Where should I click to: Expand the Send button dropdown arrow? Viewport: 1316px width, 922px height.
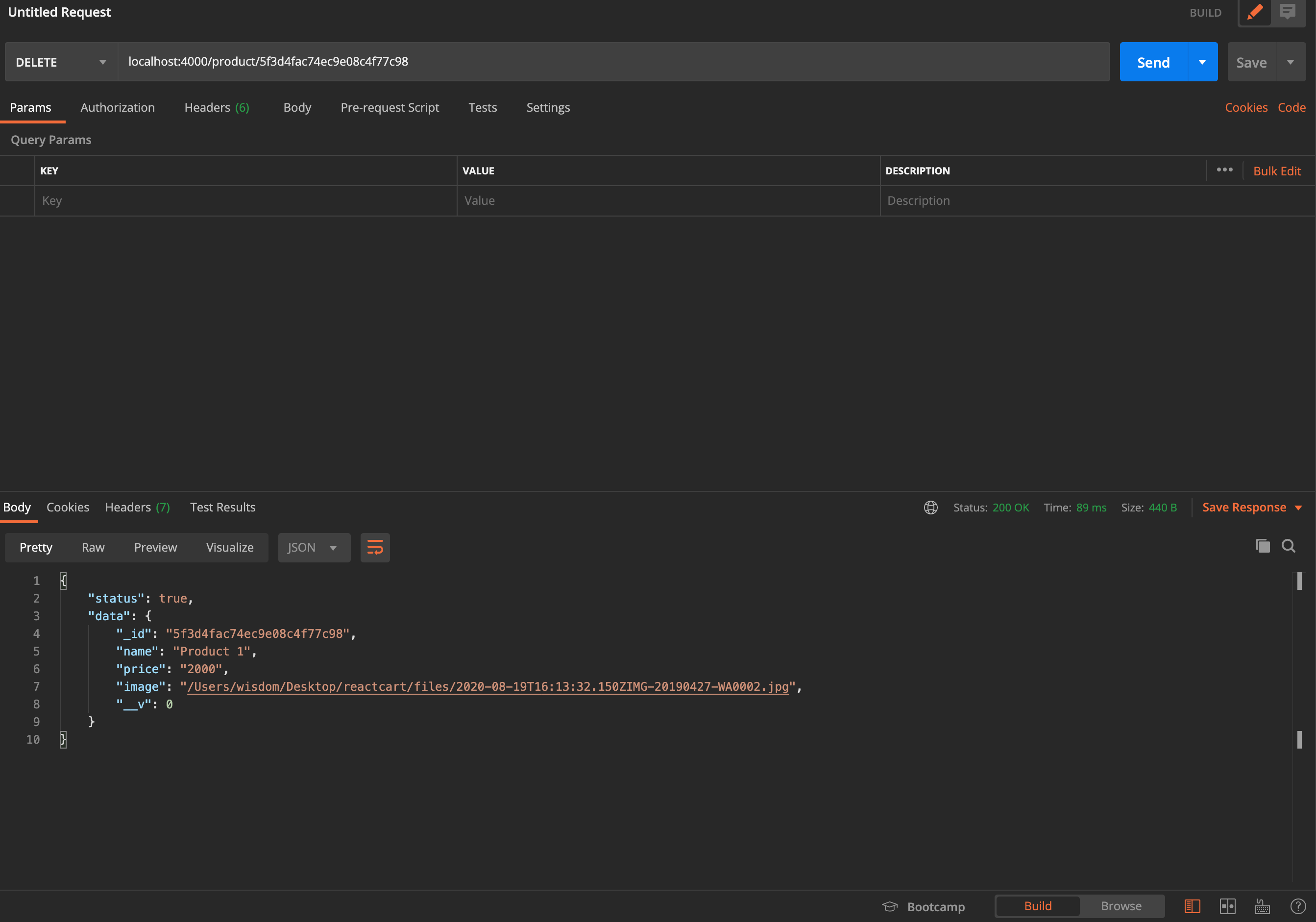(x=1202, y=62)
